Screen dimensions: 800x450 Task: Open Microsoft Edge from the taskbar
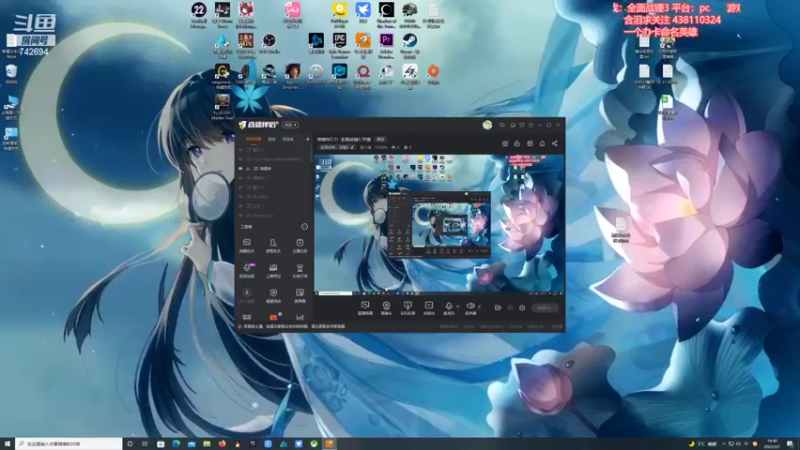click(x=176, y=444)
